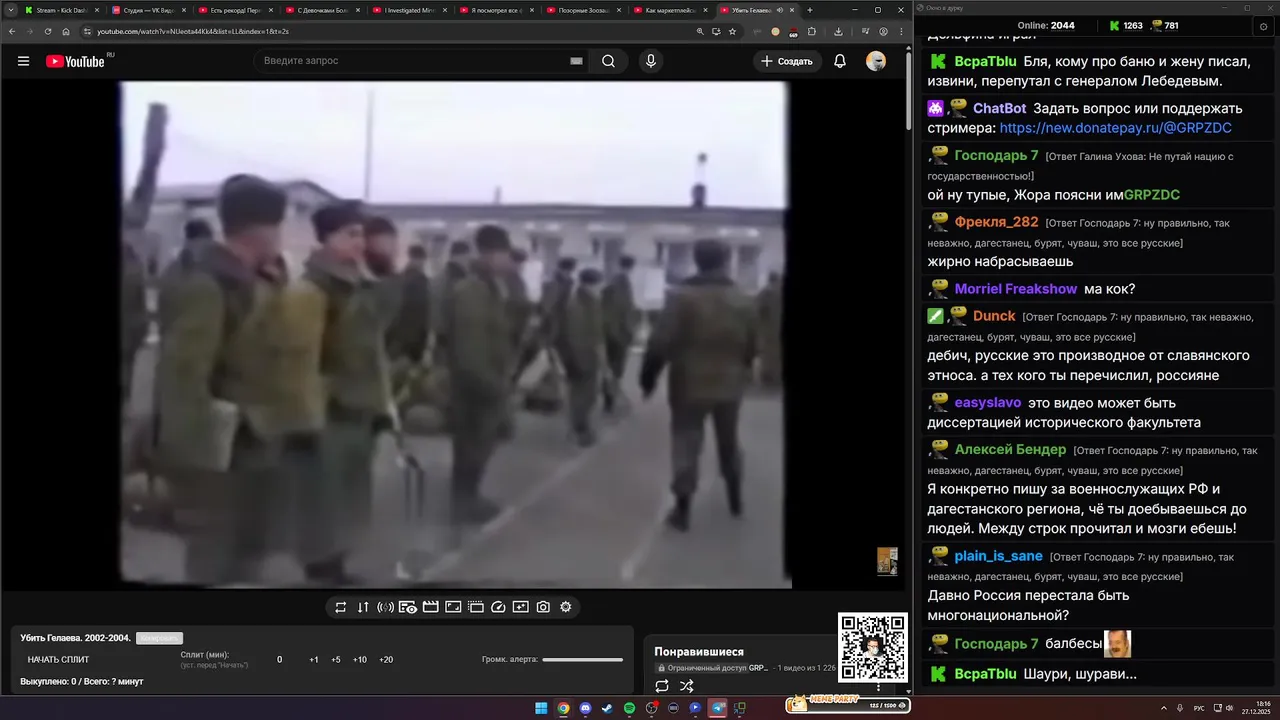1280x720 pixels.
Task: Switch to the Как маркетплейсы tab
Action: pos(671,10)
